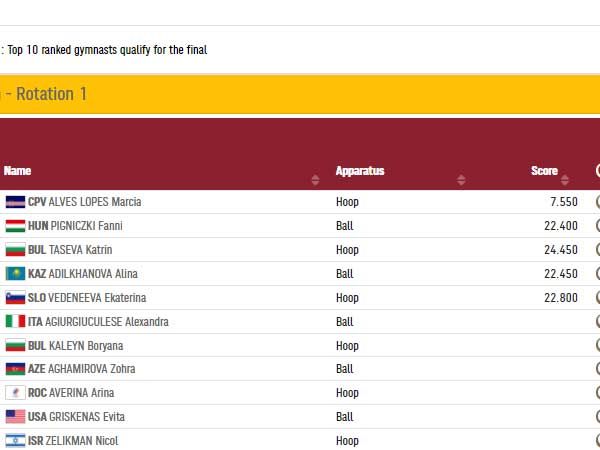Click the Cape Verde flag beside ALVES LOPES
This screenshot has width=600, height=450.
pyautogui.click(x=15, y=202)
